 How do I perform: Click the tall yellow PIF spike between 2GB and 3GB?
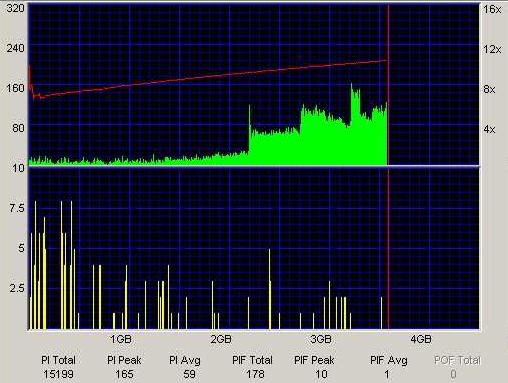pyautogui.click(x=270, y=289)
